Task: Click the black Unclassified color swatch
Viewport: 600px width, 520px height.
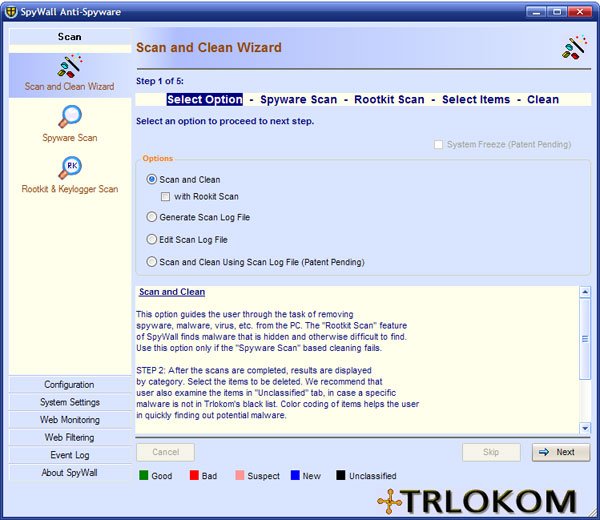Action: coord(341,475)
